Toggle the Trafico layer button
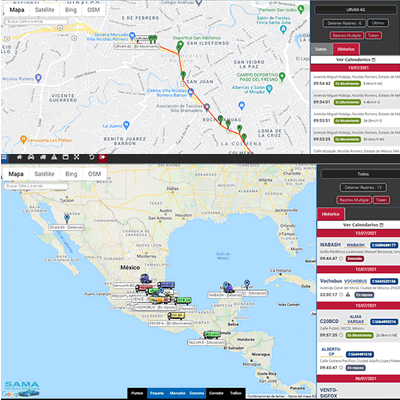This screenshot has height=400, width=400. (x=236, y=393)
